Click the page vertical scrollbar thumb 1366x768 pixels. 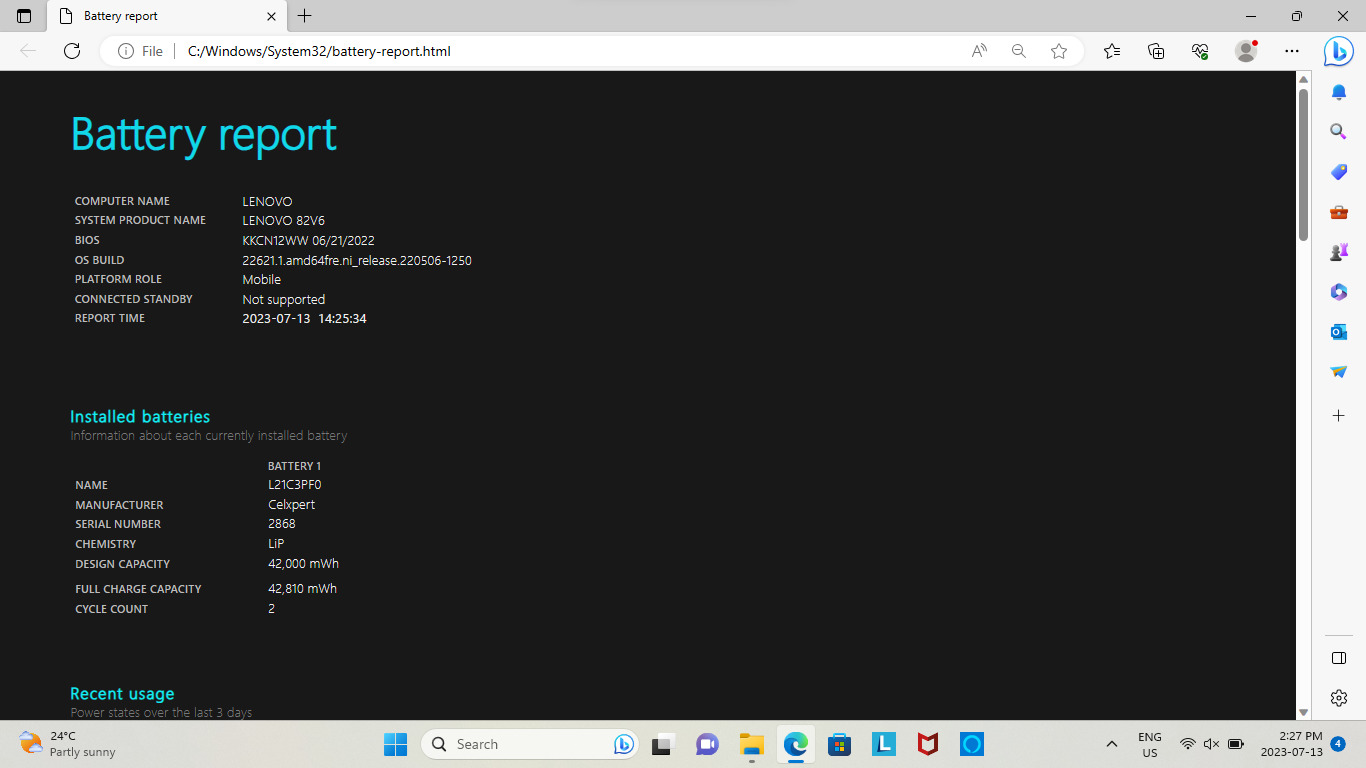(1303, 165)
